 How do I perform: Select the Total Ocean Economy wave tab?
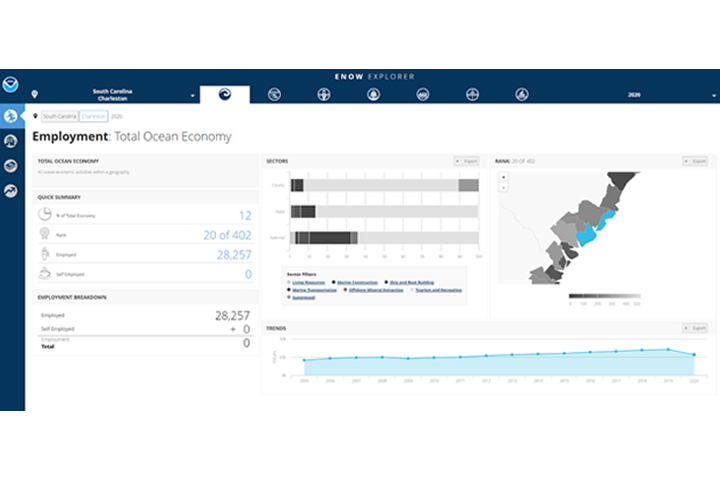click(225, 94)
